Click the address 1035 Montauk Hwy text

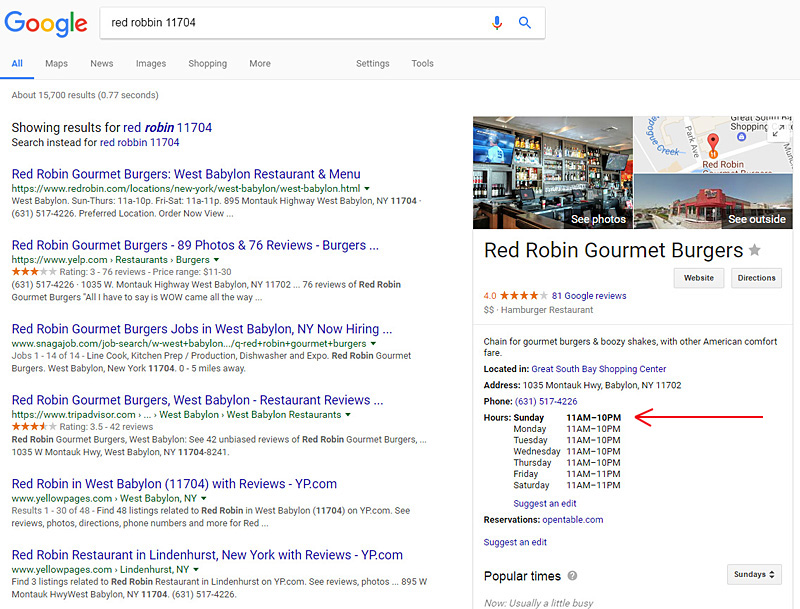(602, 385)
